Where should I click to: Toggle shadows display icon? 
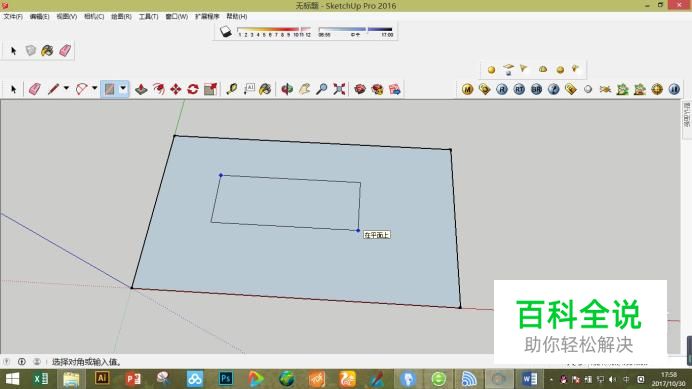pos(226,32)
